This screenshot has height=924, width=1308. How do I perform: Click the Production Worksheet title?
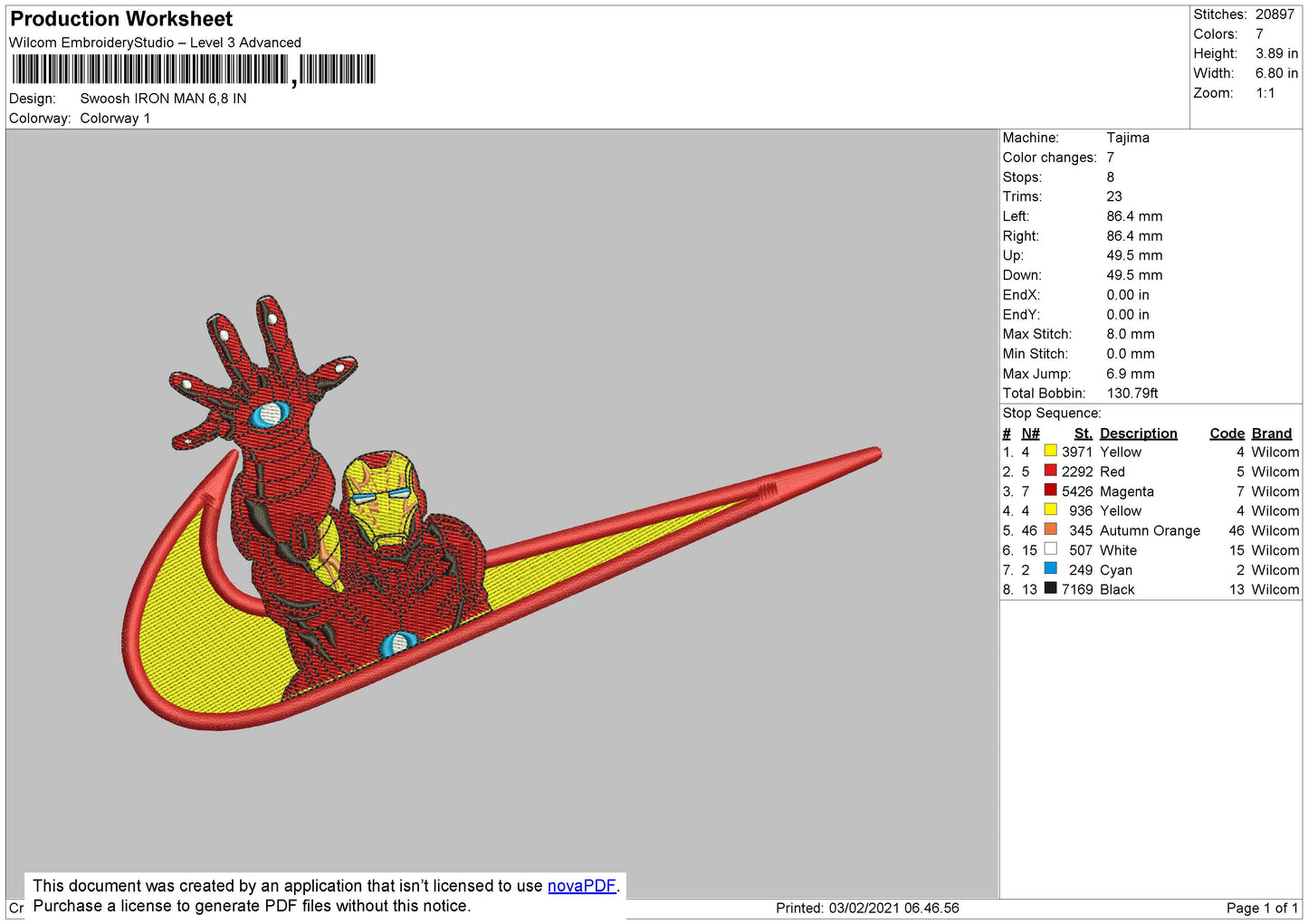pyautogui.click(x=121, y=19)
